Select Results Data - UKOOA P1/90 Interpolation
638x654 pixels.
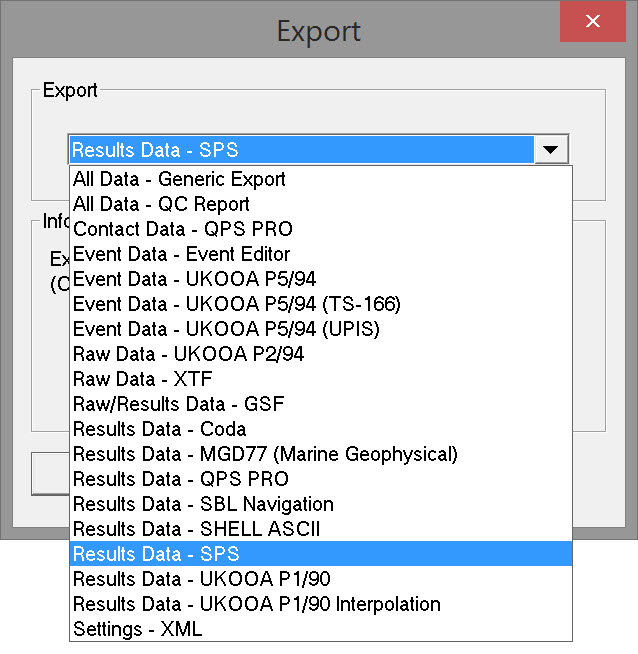pyautogui.click(x=257, y=604)
